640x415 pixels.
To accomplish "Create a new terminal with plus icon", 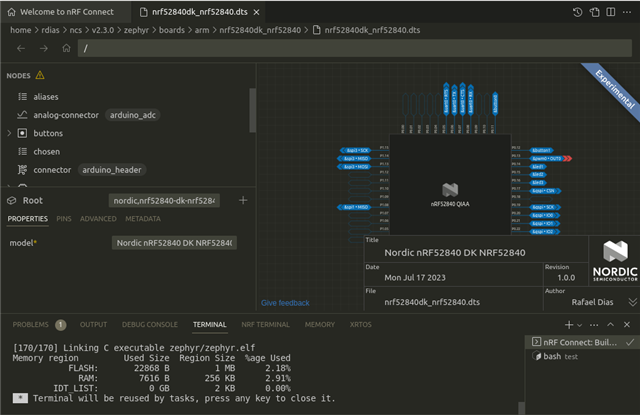I will (x=569, y=325).
